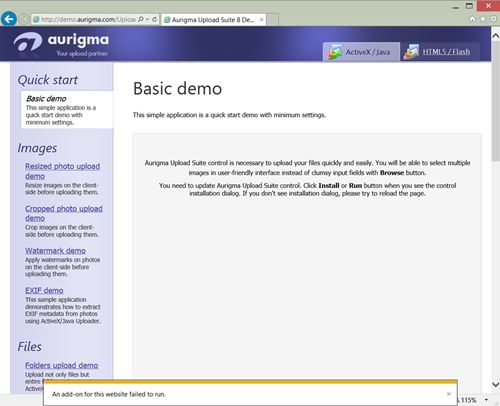Open a new blank browser tab
Viewport: 500px width, 406px height.
(x=273, y=20)
